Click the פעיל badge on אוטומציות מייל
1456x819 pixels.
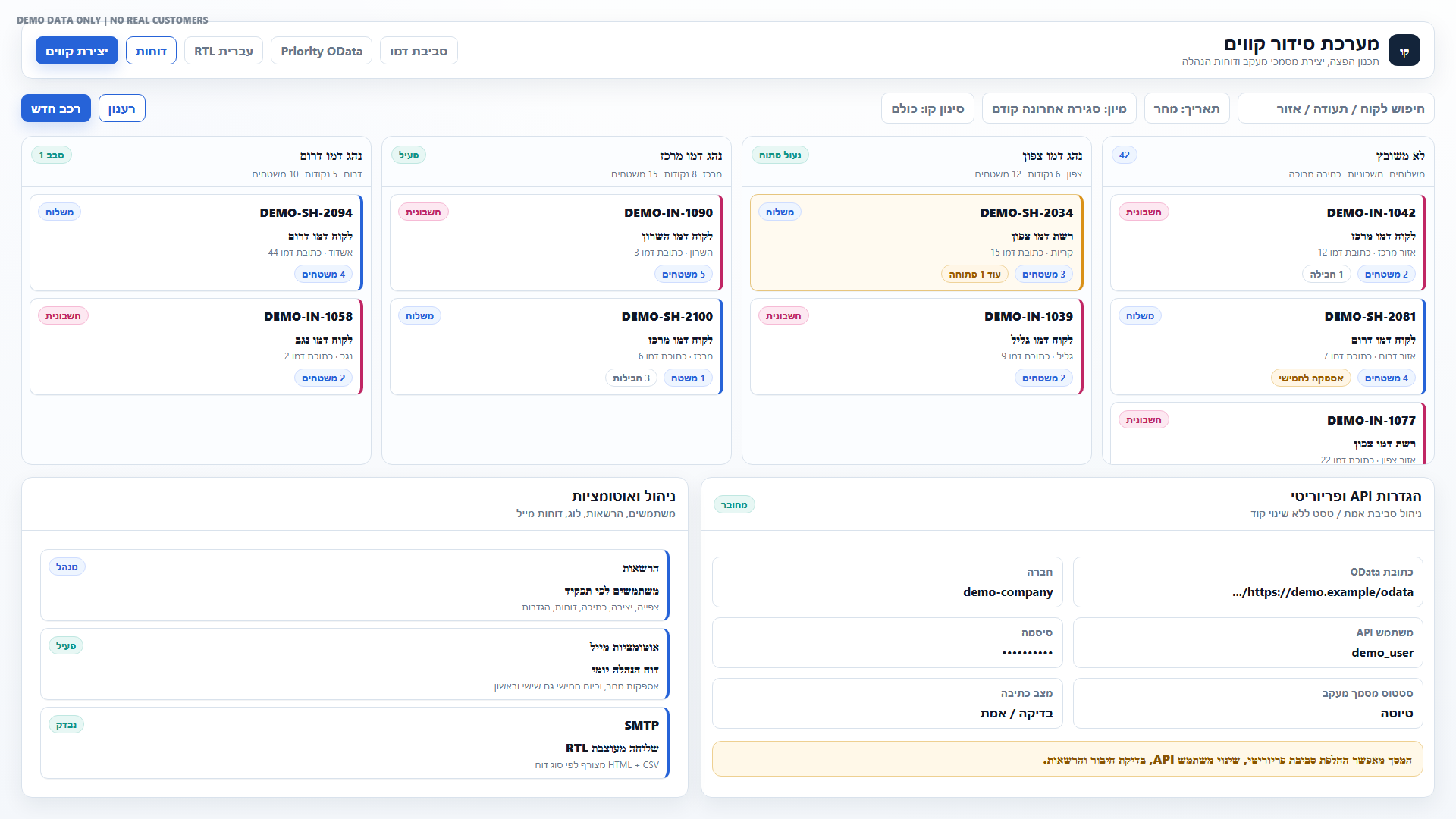[66, 645]
